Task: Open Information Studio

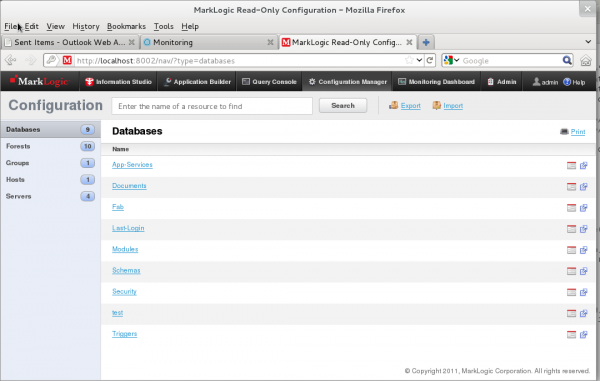Action: pos(118,81)
